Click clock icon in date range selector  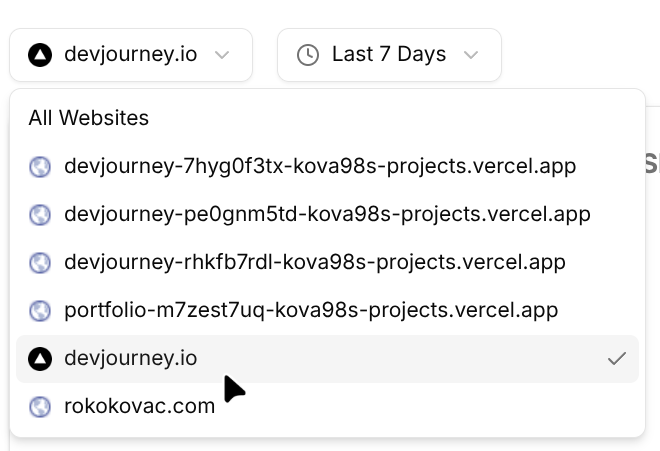pyautogui.click(x=309, y=55)
